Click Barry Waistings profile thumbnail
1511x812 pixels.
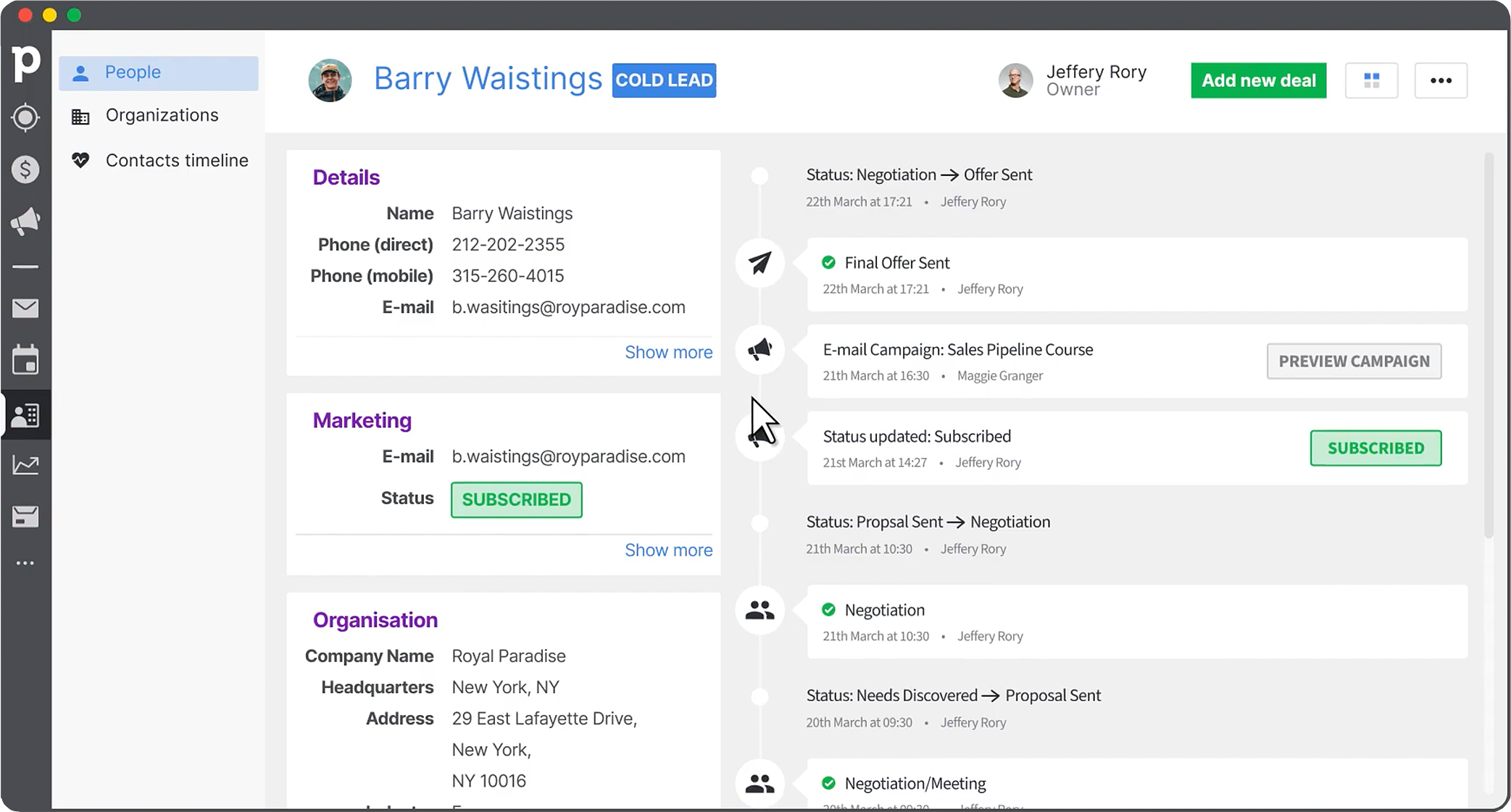(331, 79)
